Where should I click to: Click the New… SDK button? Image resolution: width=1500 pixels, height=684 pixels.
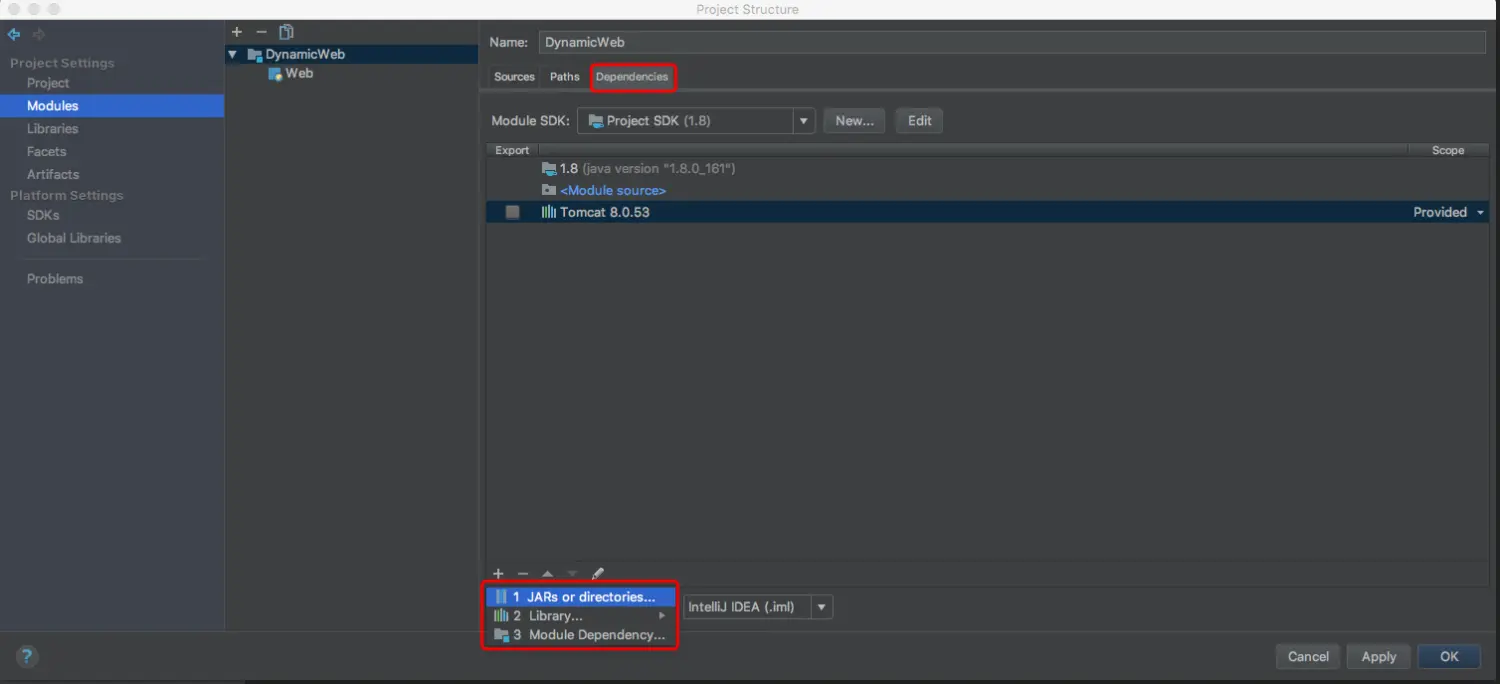tap(854, 121)
